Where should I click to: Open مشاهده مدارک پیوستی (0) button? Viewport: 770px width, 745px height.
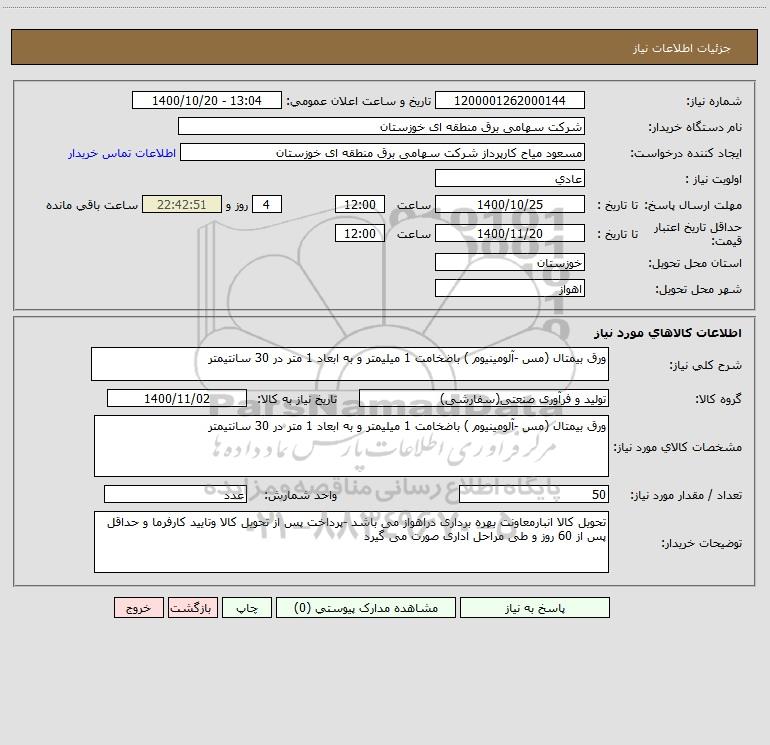pos(366,607)
